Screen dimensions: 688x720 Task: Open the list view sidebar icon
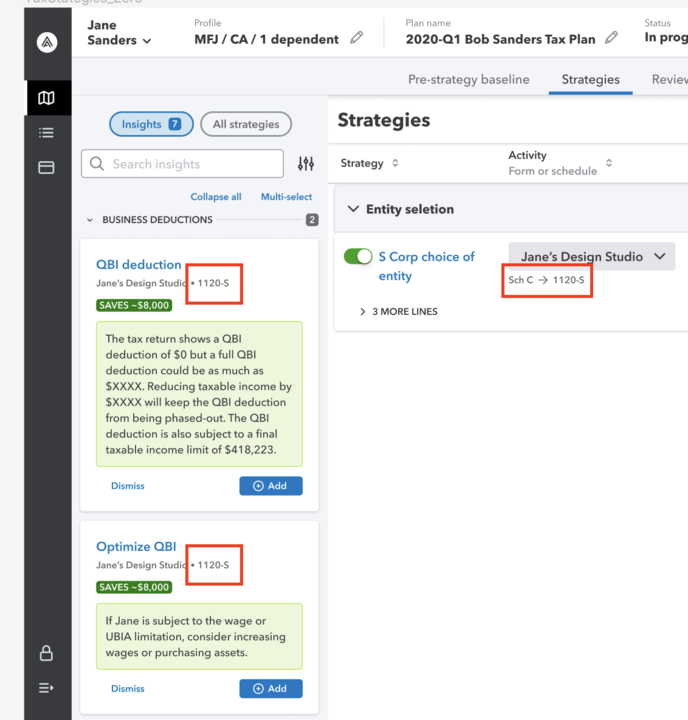[47, 133]
